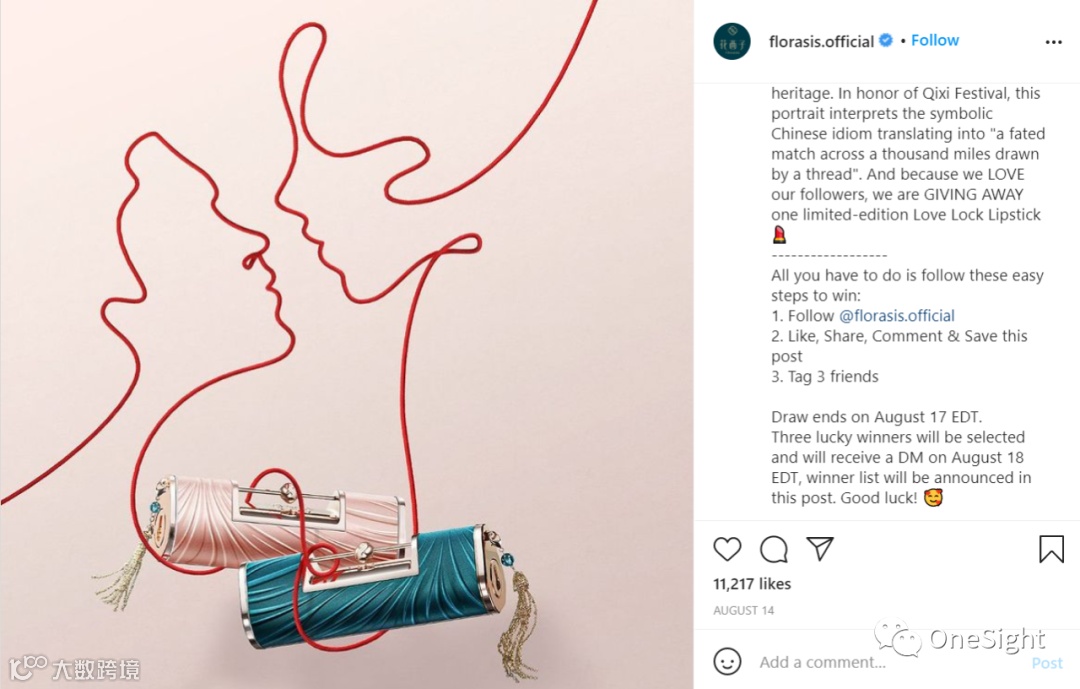1080x689 pixels.
Task: Focus the Add a comment field
Action: [889, 662]
